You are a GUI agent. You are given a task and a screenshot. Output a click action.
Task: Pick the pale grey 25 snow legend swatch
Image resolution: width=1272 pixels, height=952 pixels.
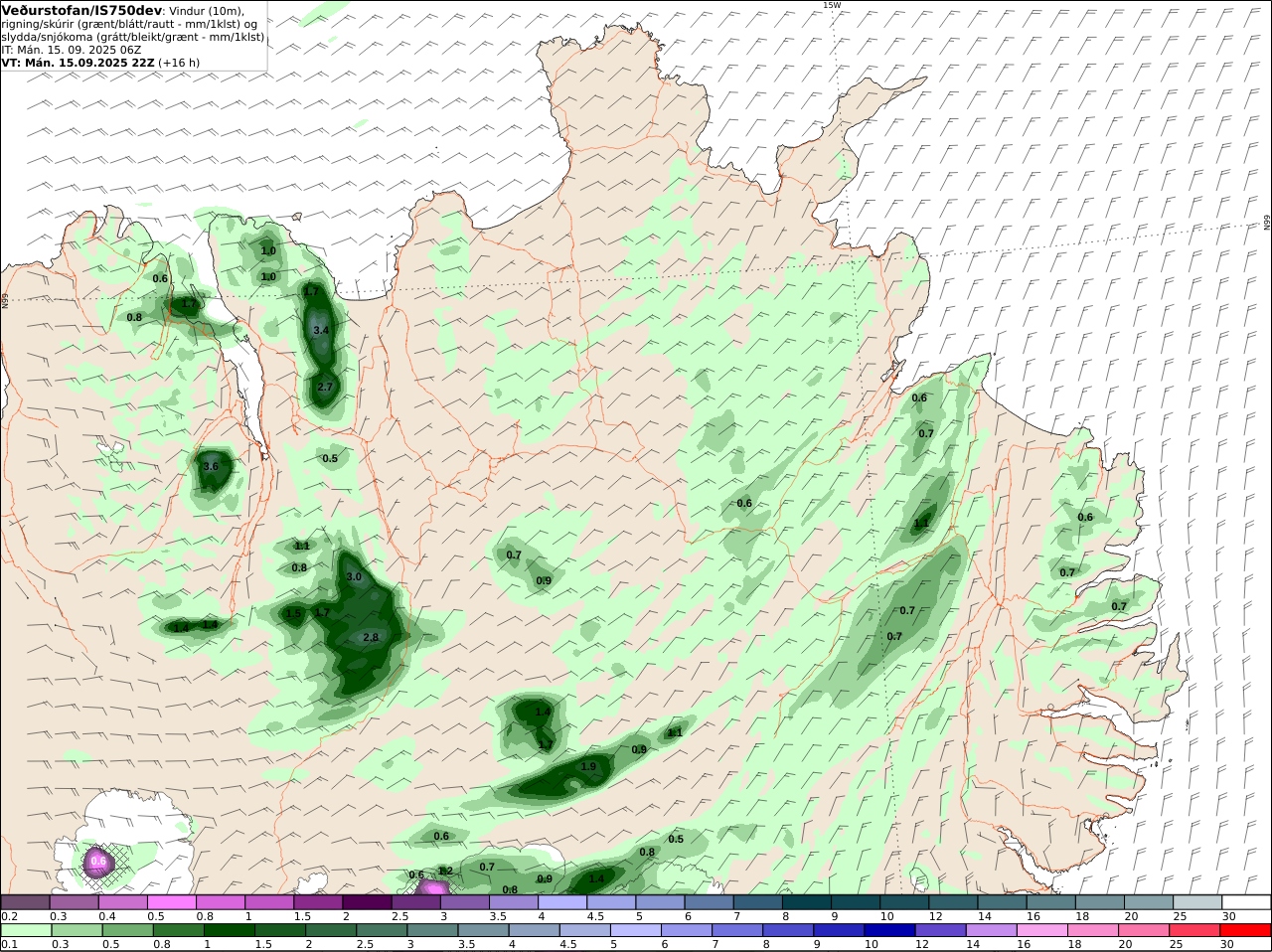point(1197,902)
